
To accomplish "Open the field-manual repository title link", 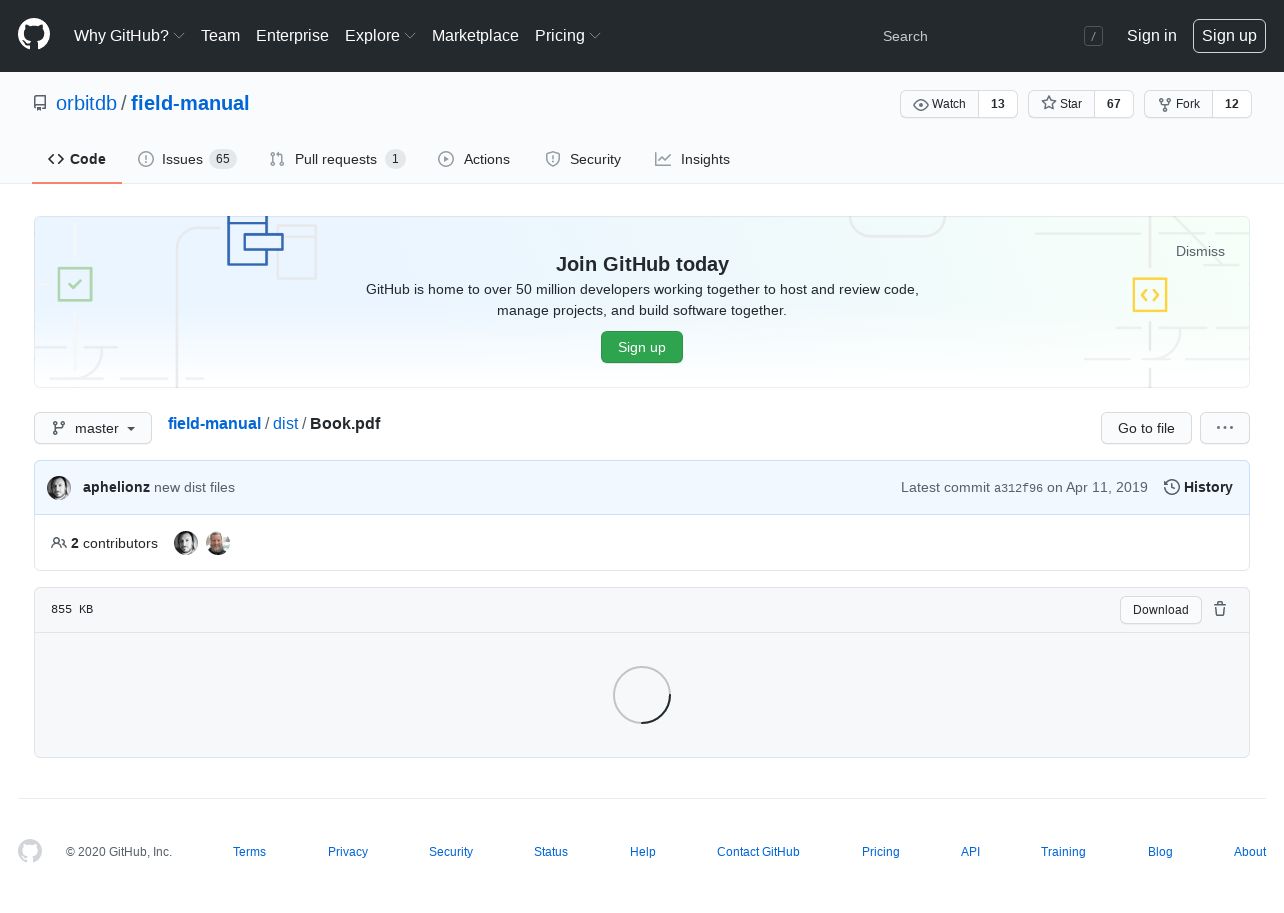I will (190, 103).
